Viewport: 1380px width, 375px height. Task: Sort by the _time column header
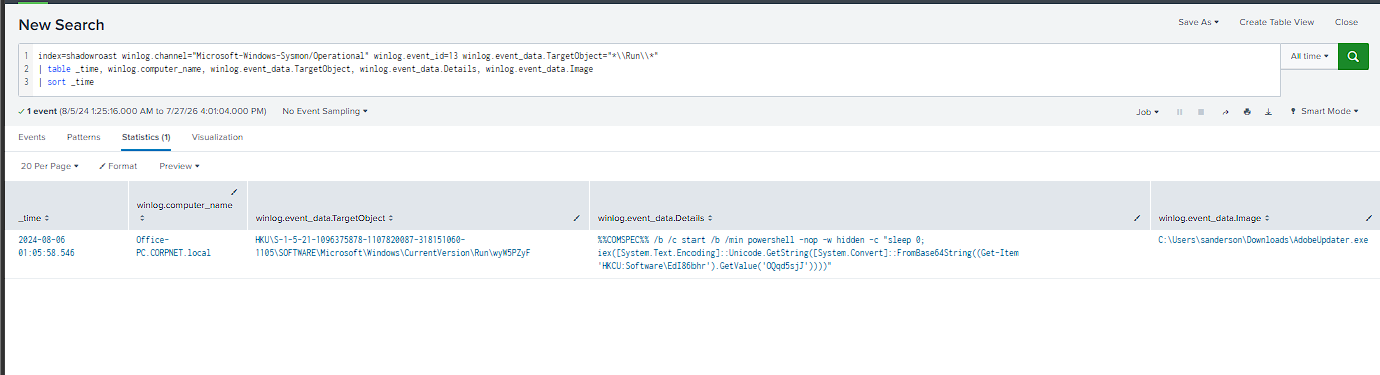click(x=34, y=217)
